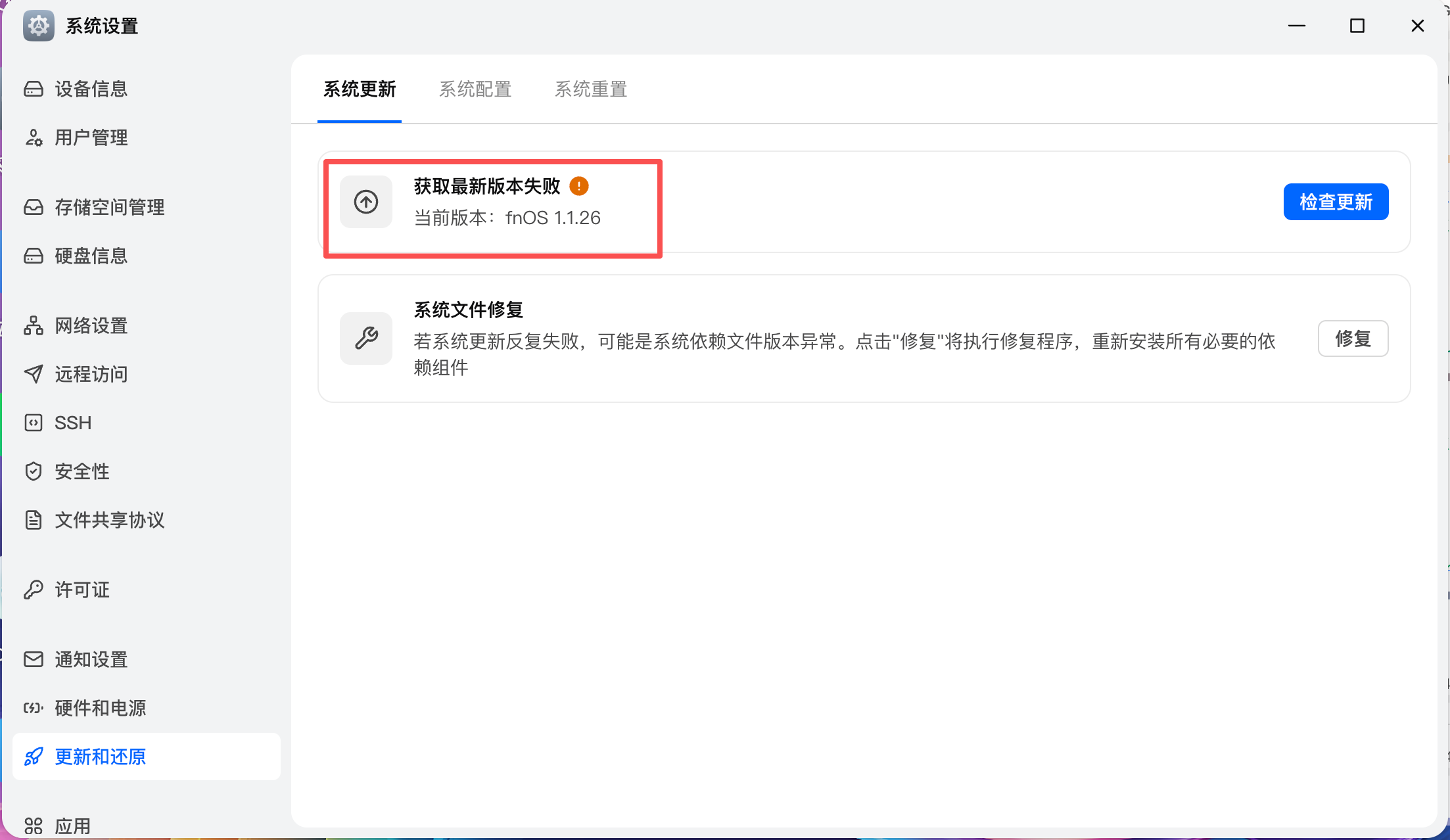This screenshot has height=840, width=1450.
Task: Click the 远程访问 paper-plane icon
Action: tap(34, 374)
